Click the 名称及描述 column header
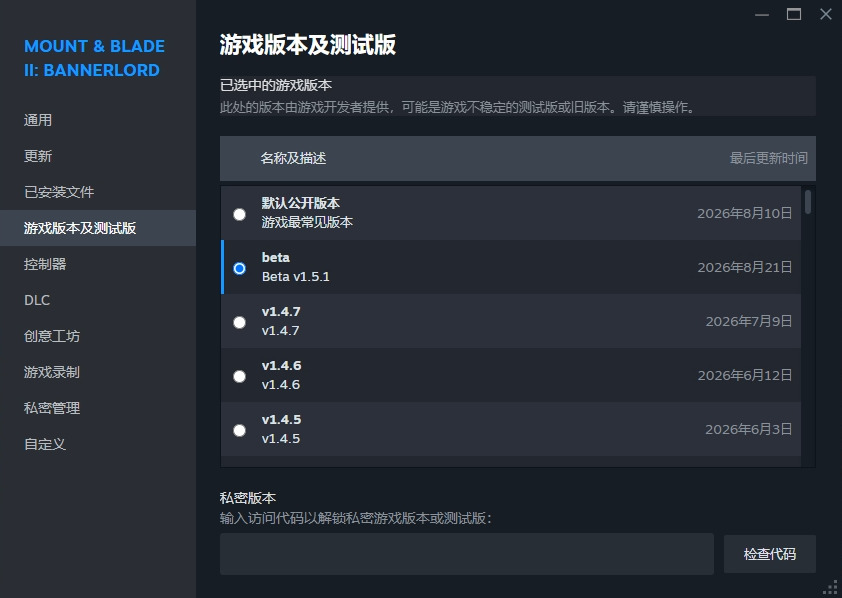Image resolution: width=842 pixels, height=598 pixels. 293,158
